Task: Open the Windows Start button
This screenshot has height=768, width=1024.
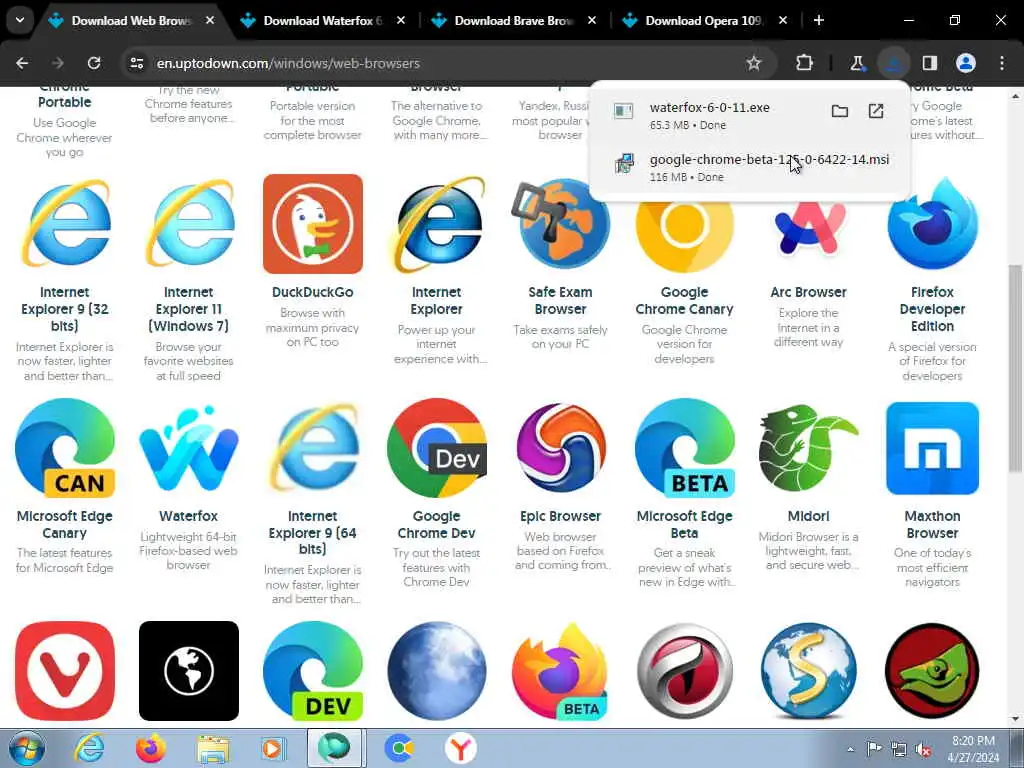Action: 27,748
